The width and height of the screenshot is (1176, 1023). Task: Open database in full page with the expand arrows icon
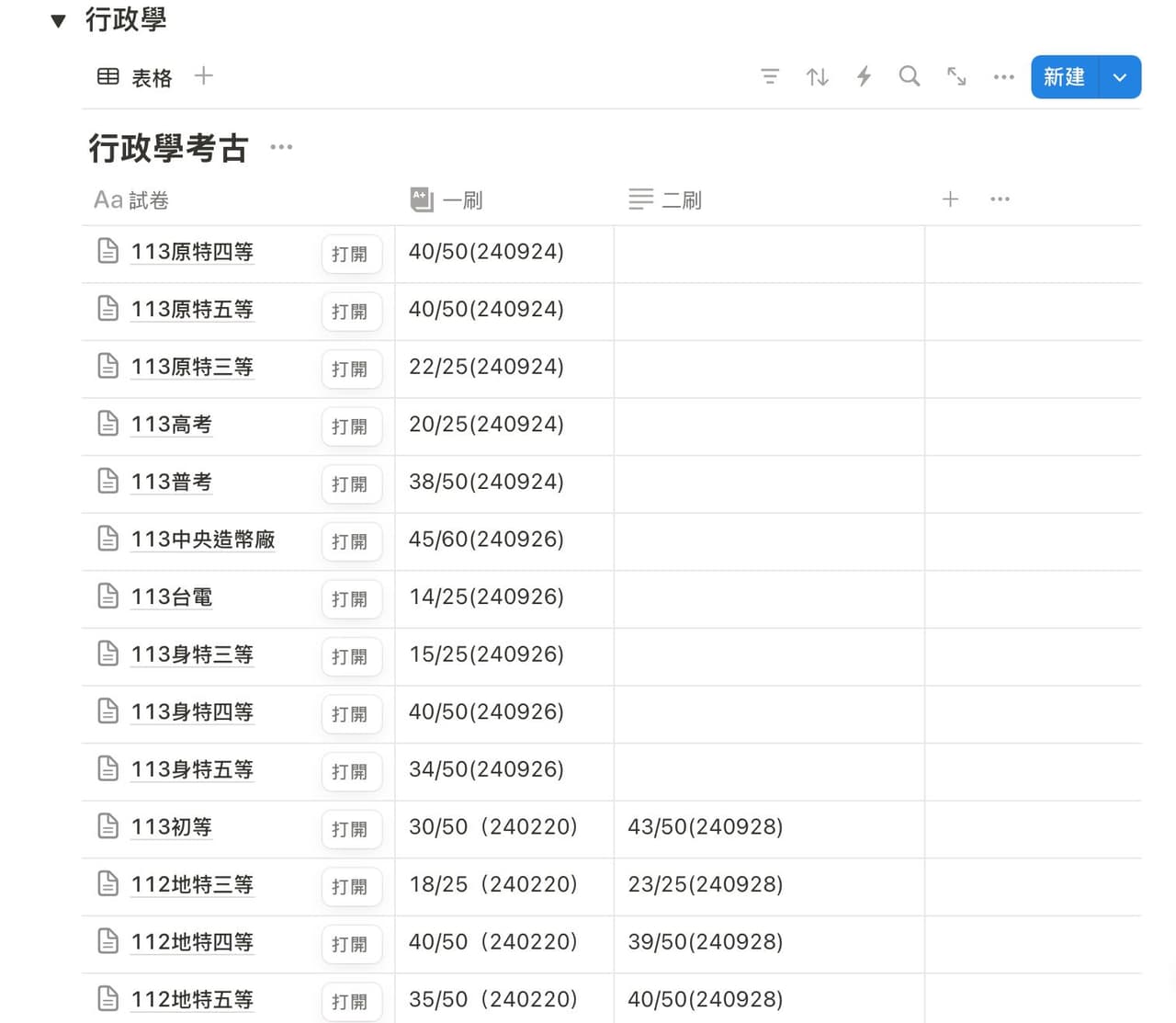coord(956,76)
